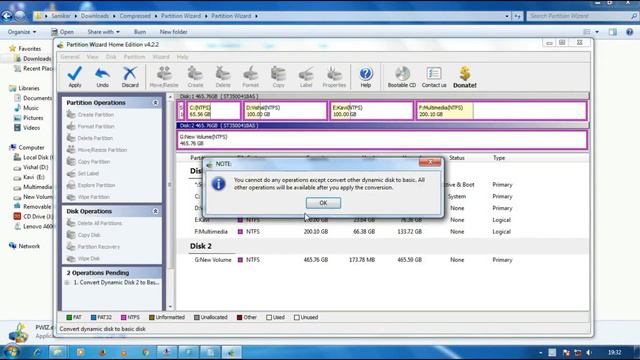The height and width of the screenshot is (360, 640).
Task: Open the Partition menu
Action: [x=134, y=57]
